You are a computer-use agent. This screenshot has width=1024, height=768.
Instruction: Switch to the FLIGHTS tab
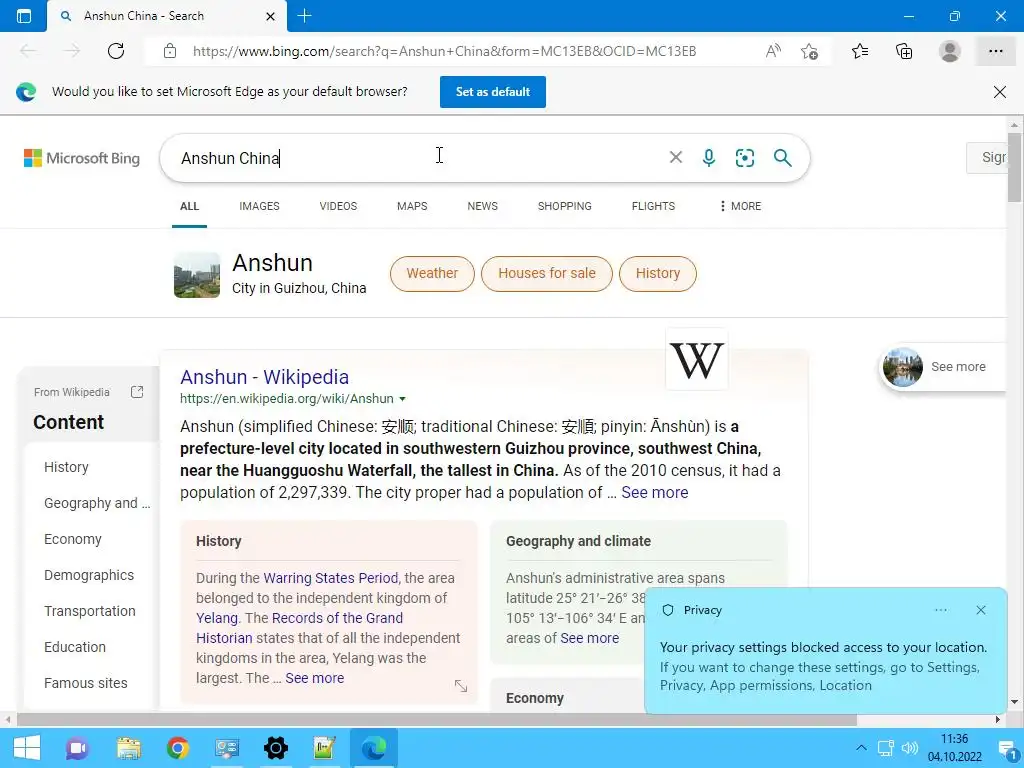(x=653, y=206)
